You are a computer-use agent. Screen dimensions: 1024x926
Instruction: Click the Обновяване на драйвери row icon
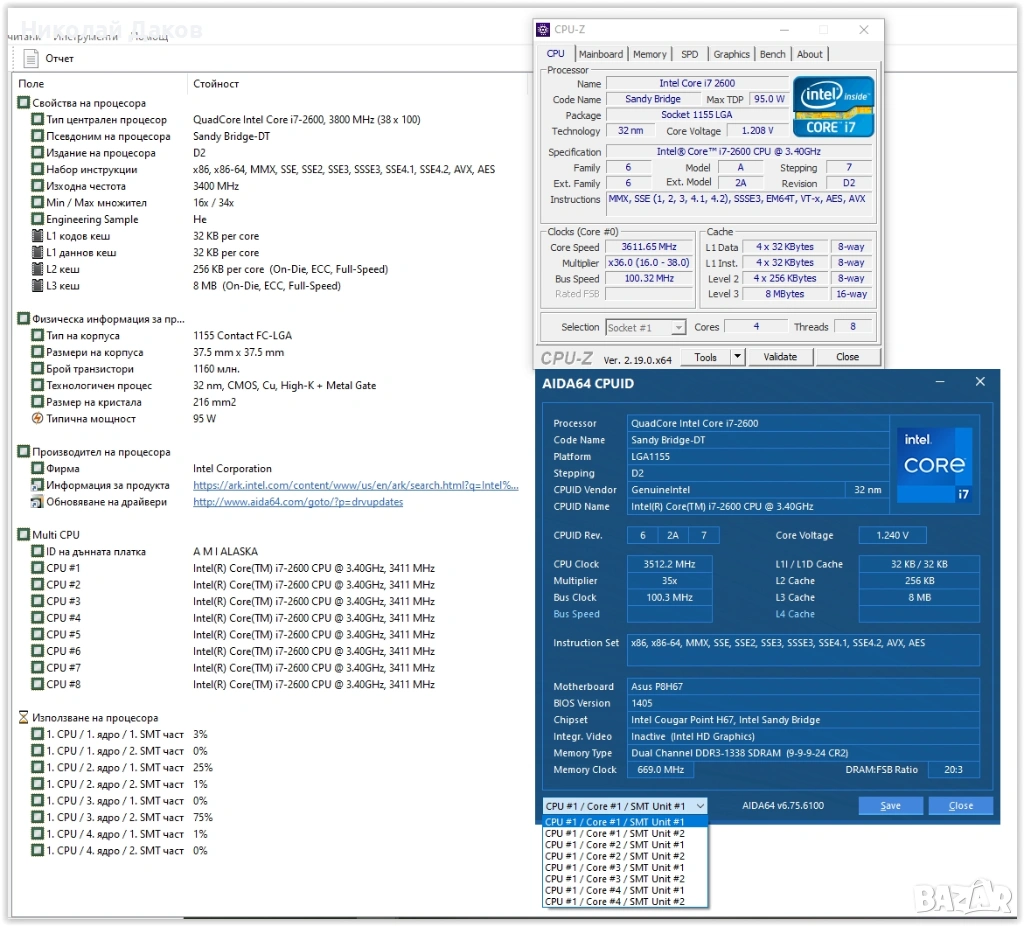[37, 502]
